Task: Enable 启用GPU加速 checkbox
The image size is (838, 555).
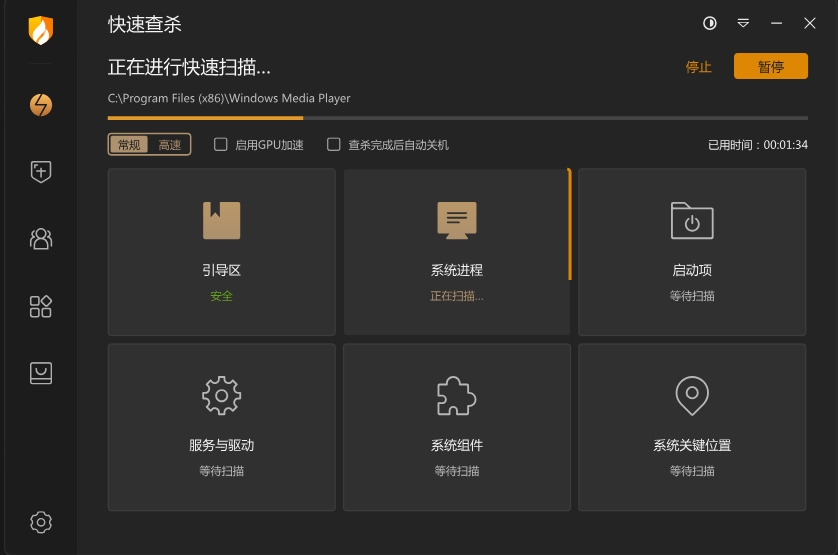Action: [221, 144]
